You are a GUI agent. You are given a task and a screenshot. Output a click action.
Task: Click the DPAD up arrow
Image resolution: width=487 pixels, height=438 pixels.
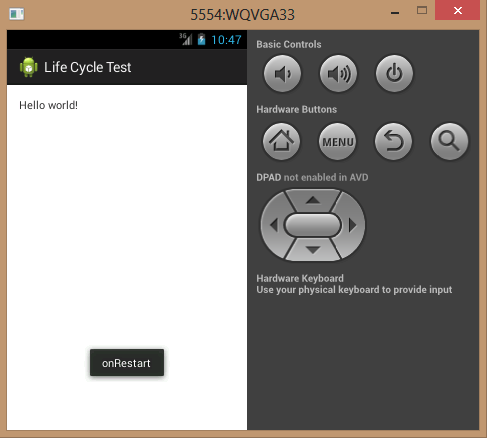point(313,200)
